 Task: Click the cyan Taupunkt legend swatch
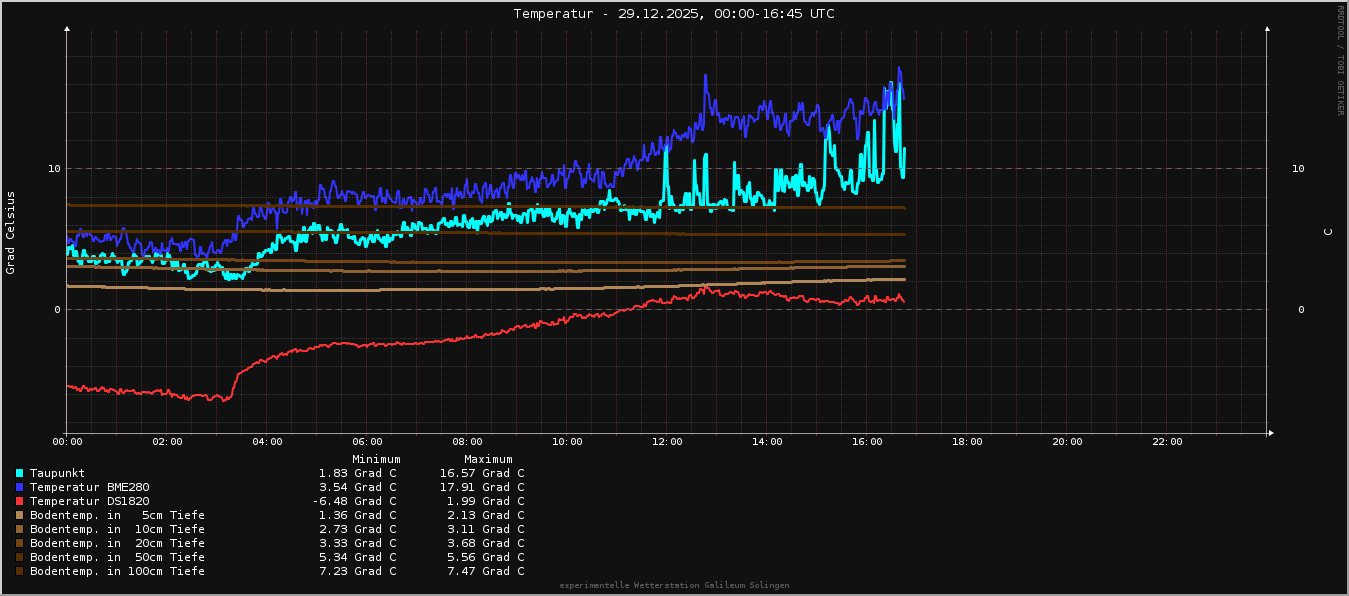(20, 473)
